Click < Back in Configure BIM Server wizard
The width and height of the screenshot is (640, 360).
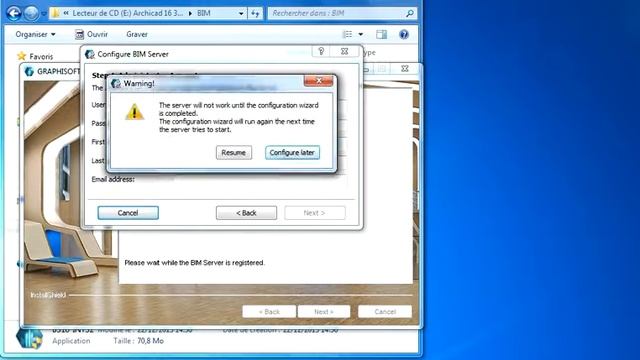pyautogui.click(x=246, y=213)
